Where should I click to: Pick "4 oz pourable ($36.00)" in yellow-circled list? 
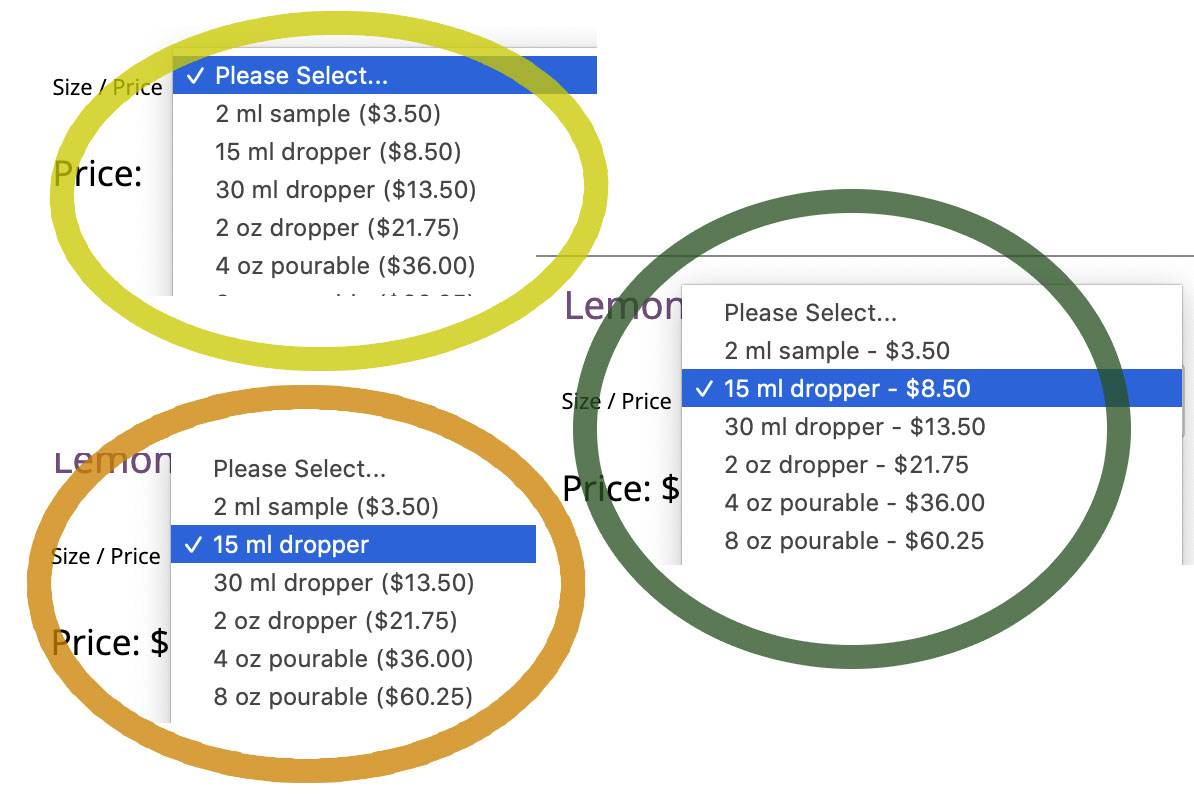[x=345, y=266]
